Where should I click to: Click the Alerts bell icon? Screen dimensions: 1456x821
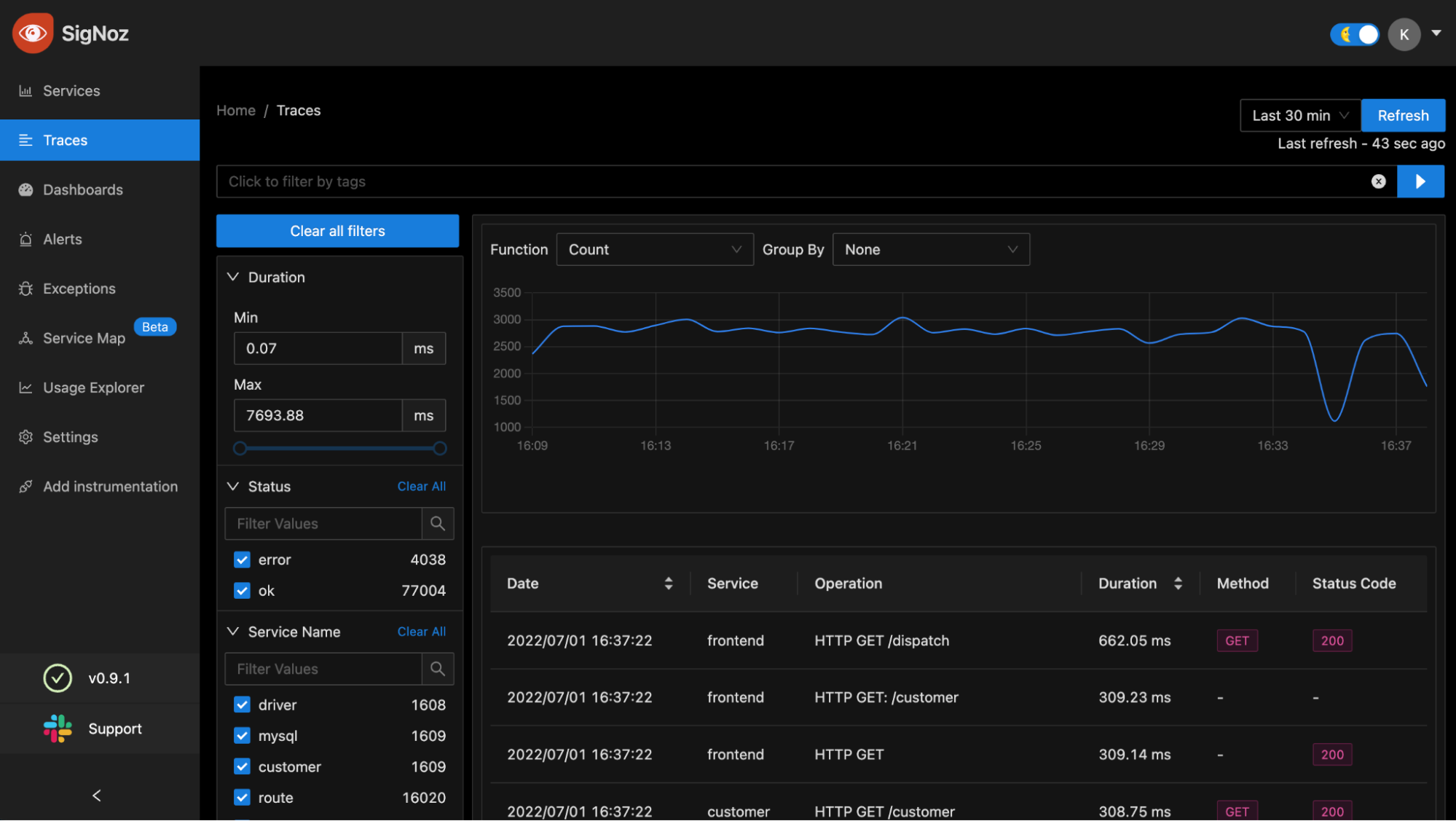pyautogui.click(x=25, y=239)
